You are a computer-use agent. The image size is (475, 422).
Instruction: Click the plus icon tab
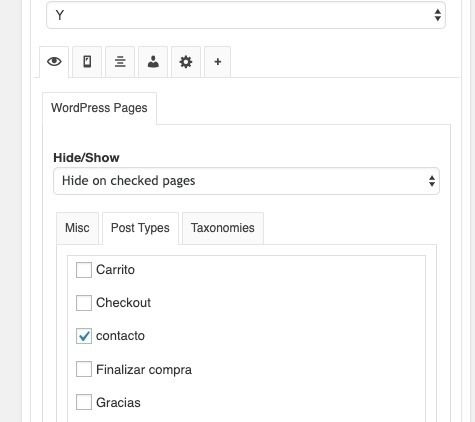(x=218, y=62)
